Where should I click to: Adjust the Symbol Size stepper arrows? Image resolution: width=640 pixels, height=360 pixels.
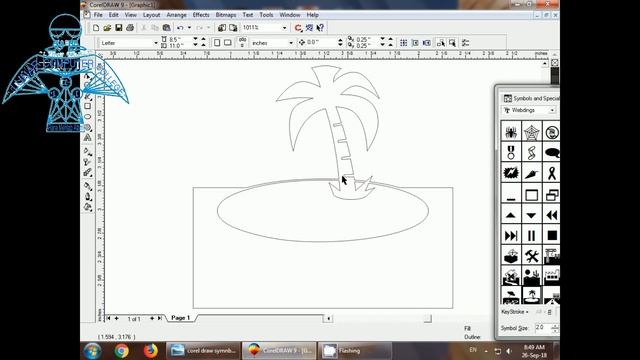pyautogui.click(x=555, y=328)
